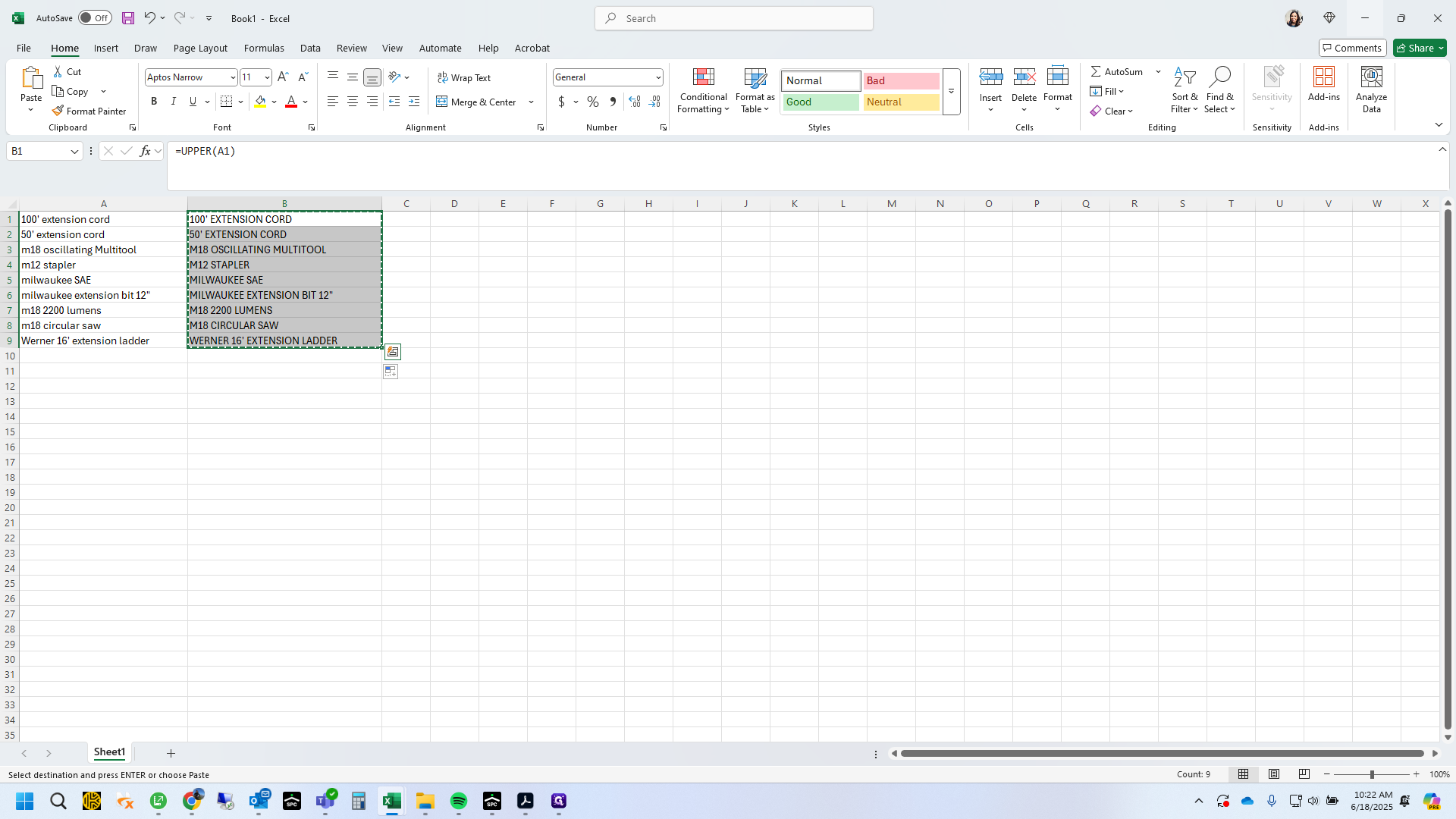Click the Cut scissors icon
Screen dimensions: 1456x819
58,71
